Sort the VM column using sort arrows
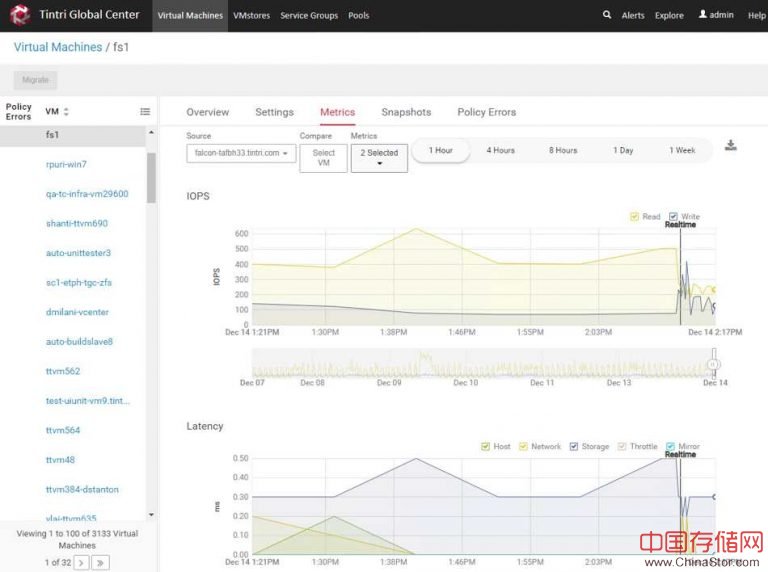The height and width of the screenshot is (572, 768). (66, 112)
